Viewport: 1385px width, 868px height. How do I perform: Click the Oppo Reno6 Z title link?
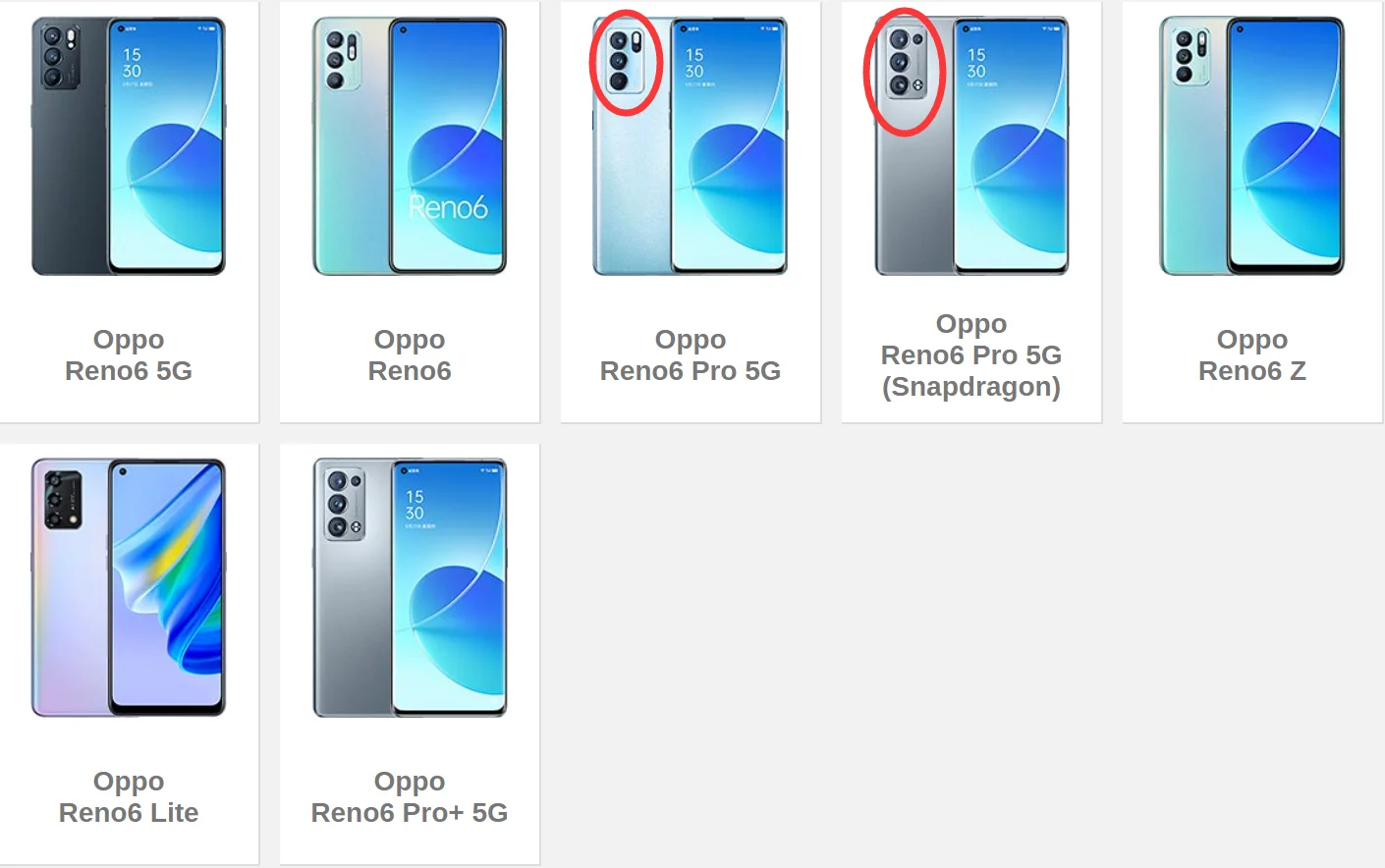coord(1252,355)
